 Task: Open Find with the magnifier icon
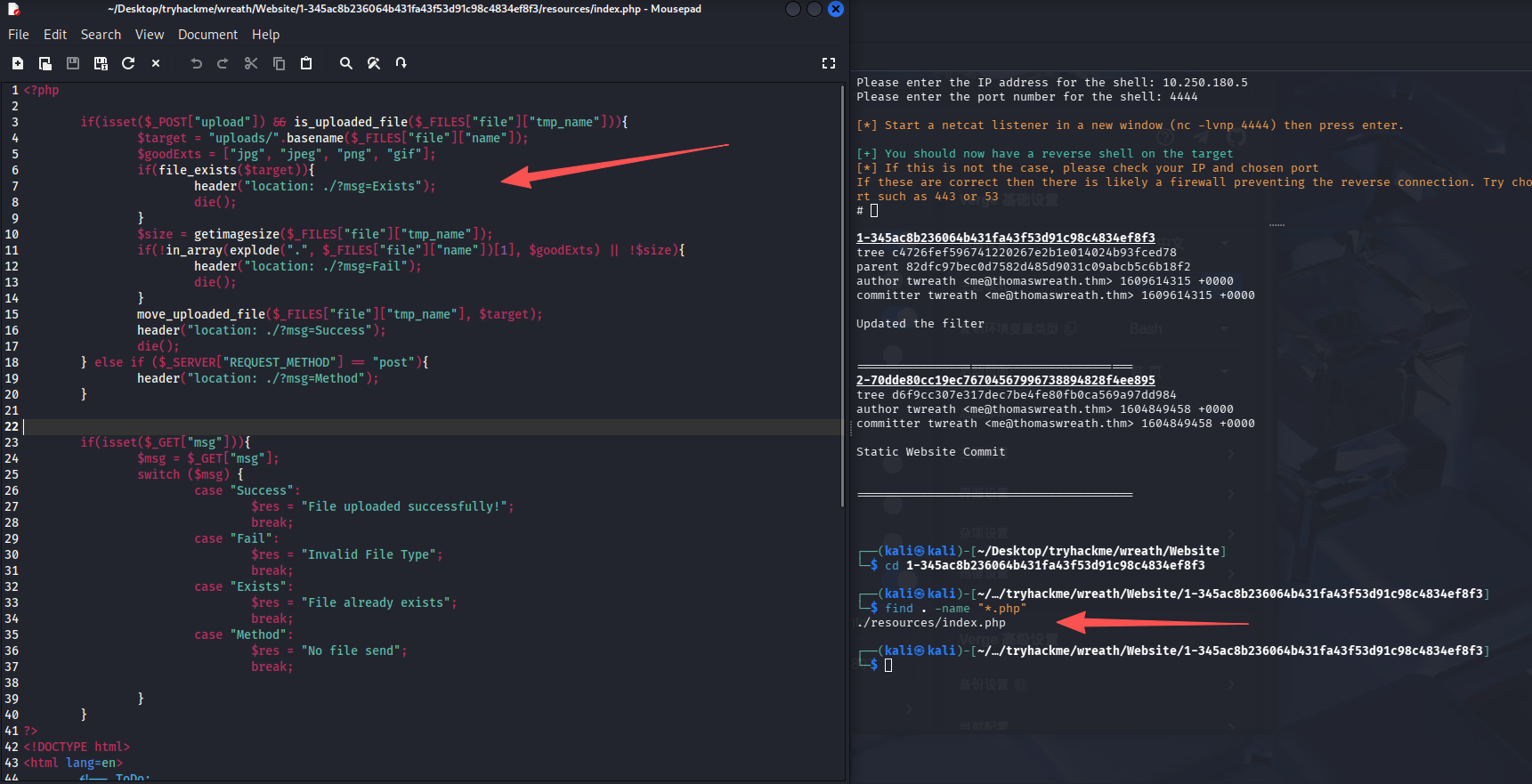pos(346,63)
